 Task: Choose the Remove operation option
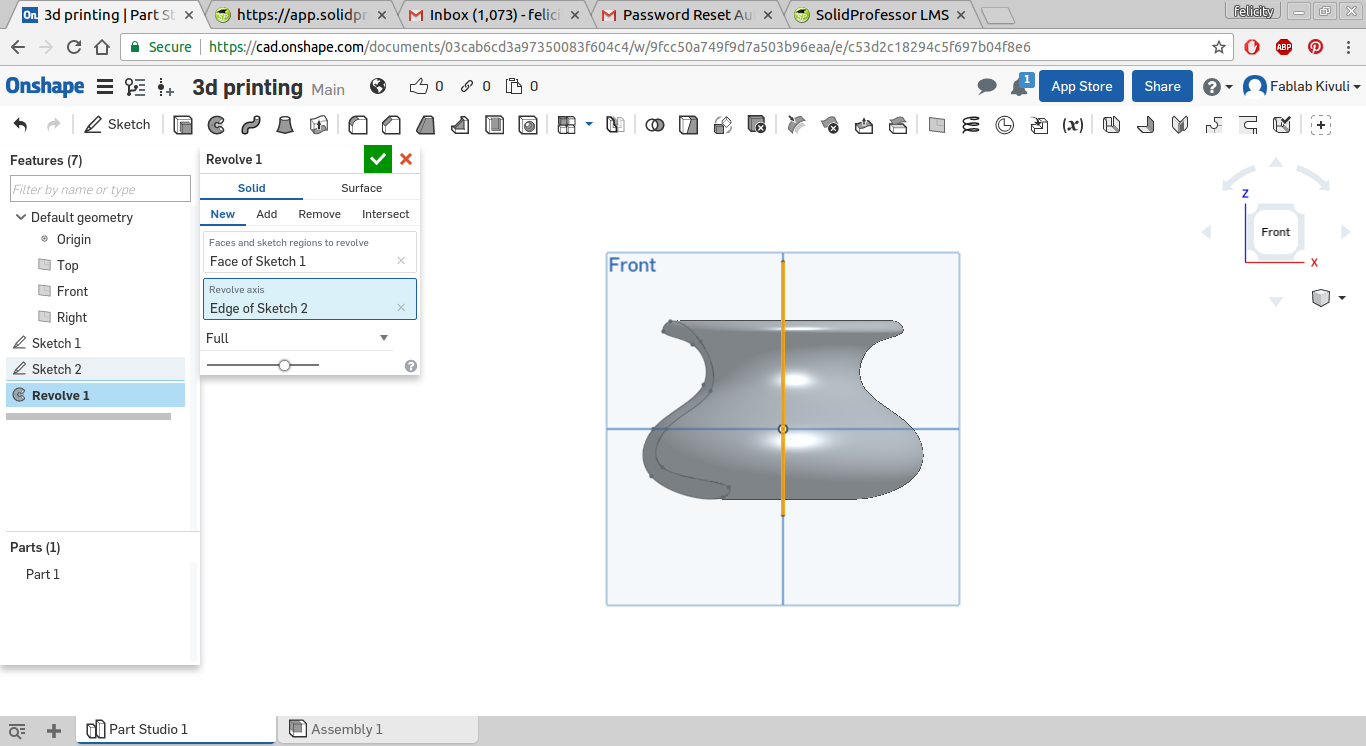319,214
